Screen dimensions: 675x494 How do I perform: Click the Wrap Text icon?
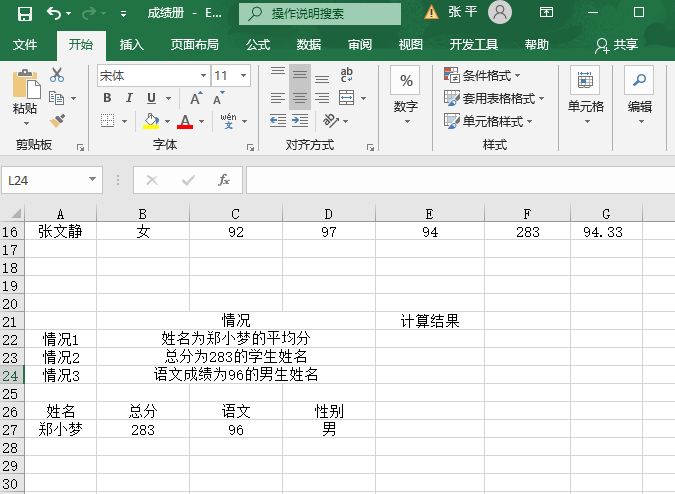(347, 75)
